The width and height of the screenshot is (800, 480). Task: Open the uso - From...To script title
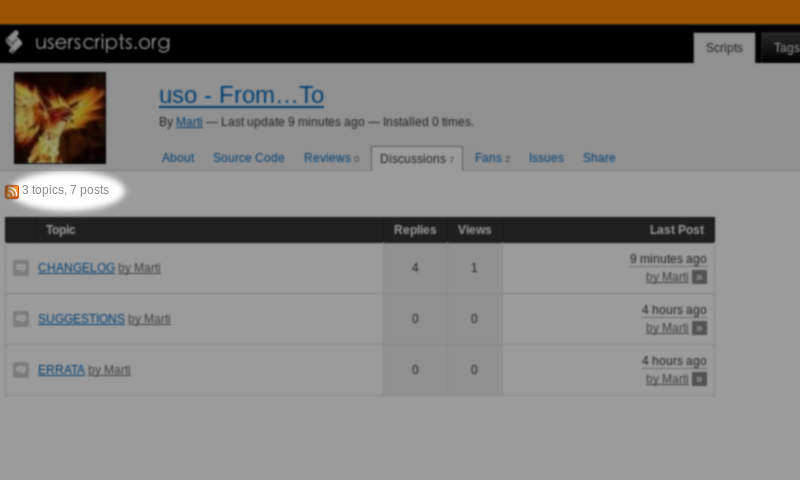click(x=241, y=95)
